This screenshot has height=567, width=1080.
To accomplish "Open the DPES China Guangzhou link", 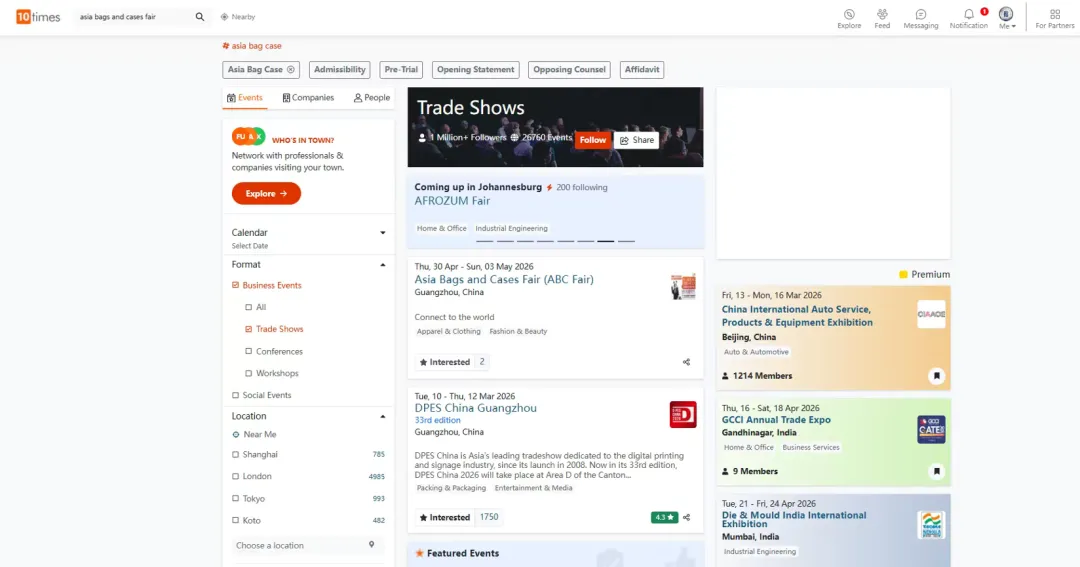I will [x=475, y=408].
